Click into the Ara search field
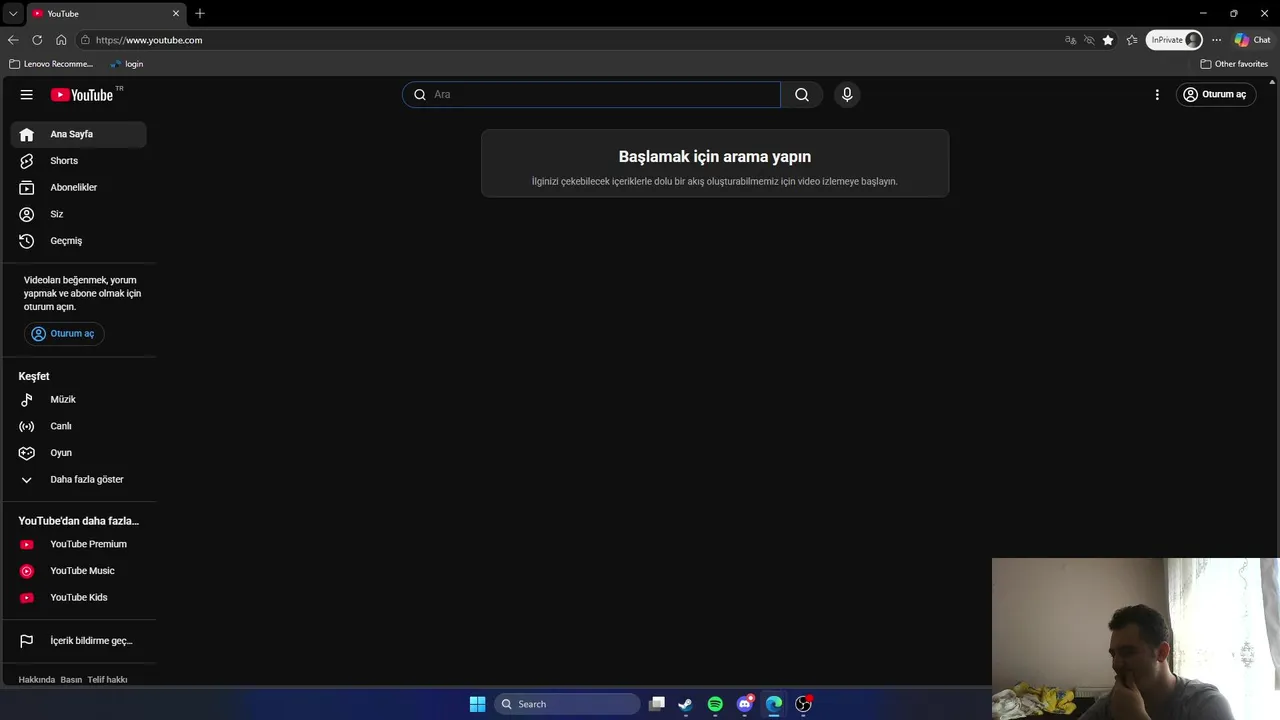 pyautogui.click(x=591, y=94)
